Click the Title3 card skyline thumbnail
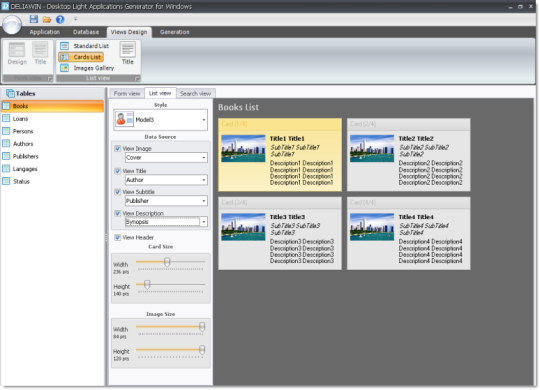Image resolution: width=540 pixels, height=390 pixels. [x=243, y=227]
